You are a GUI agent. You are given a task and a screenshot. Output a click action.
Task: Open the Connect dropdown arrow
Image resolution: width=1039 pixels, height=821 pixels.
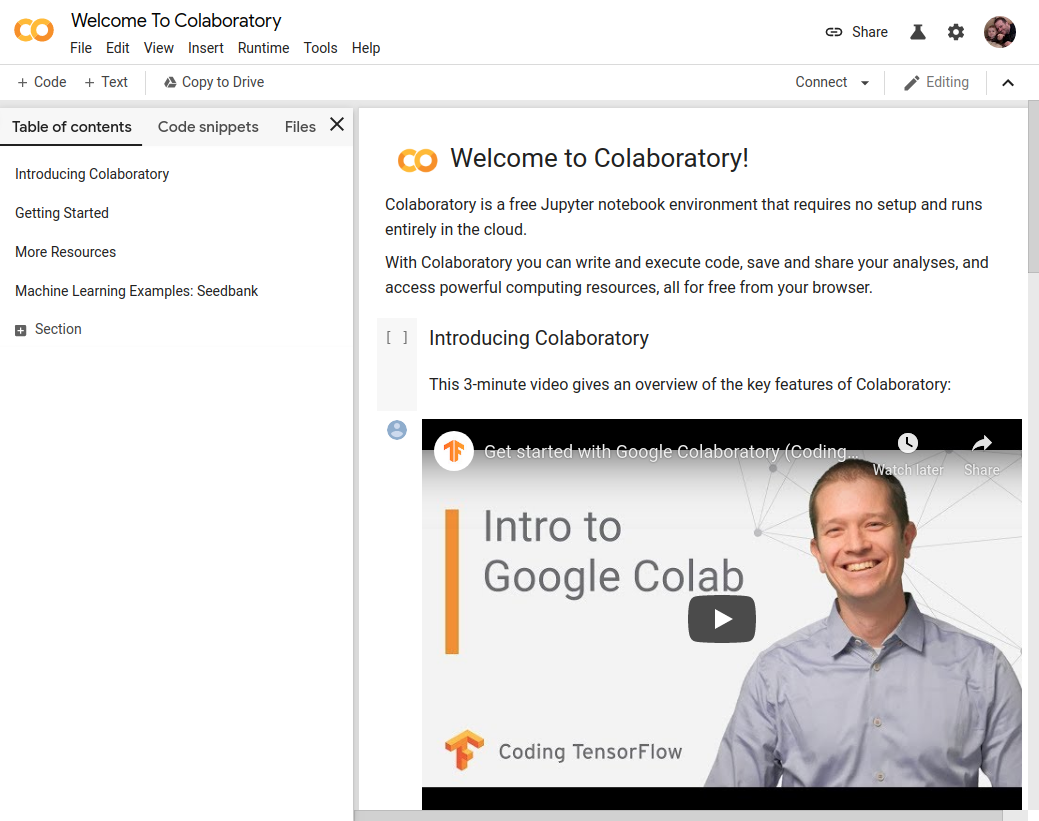pos(865,83)
